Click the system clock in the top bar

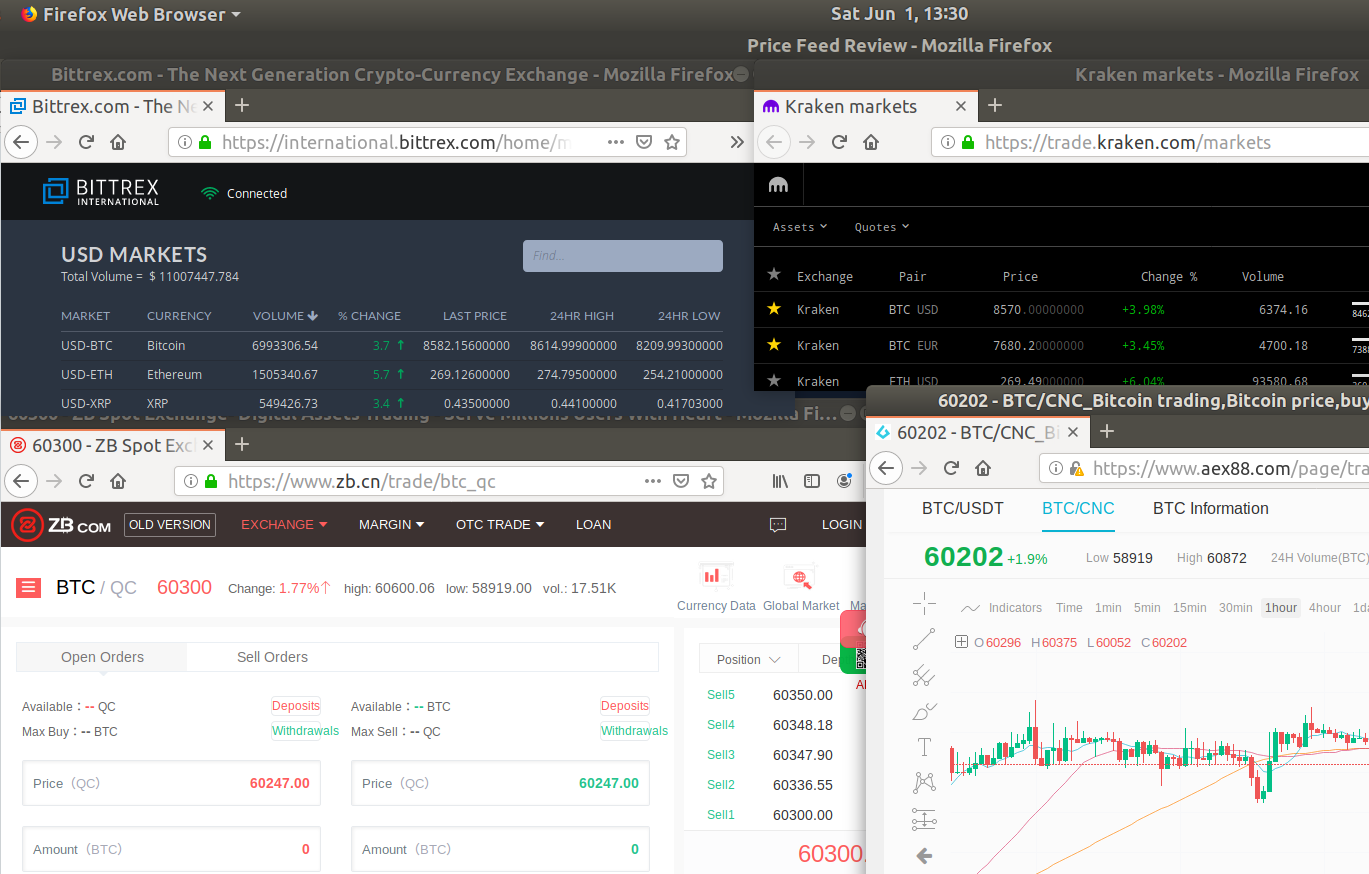[x=899, y=14]
